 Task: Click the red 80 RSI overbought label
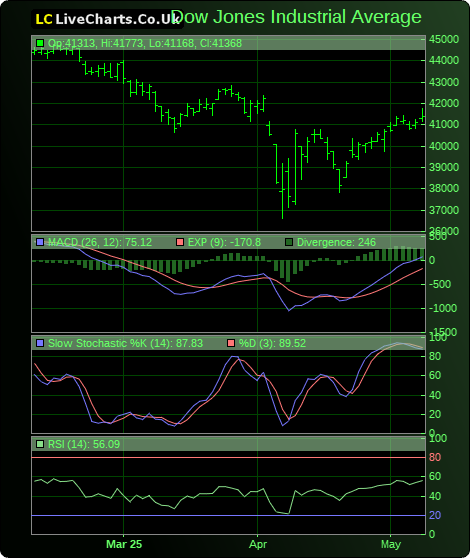pyautogui.click(x=435, y=457)
